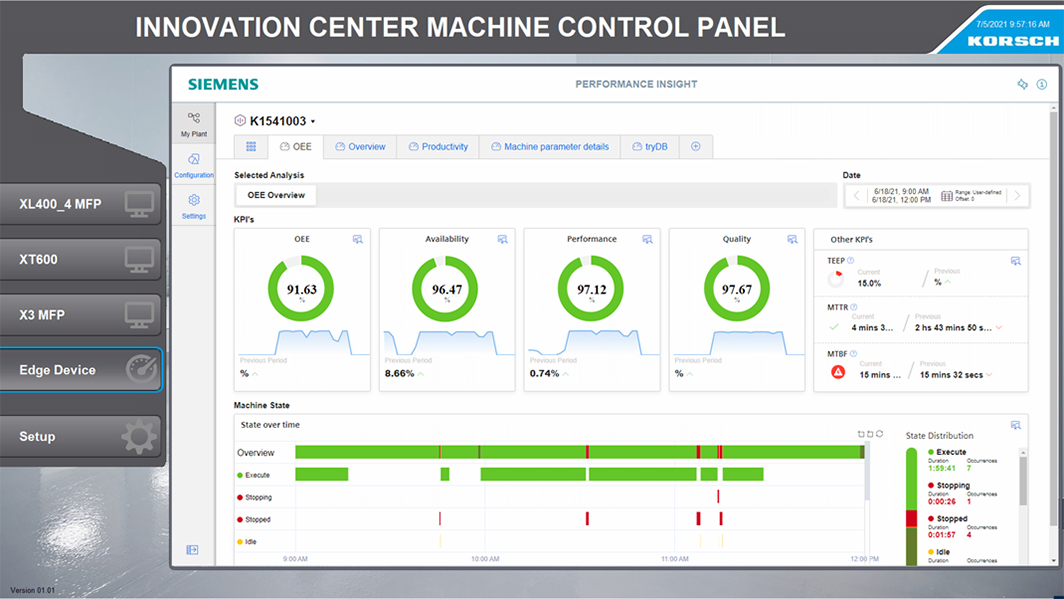
Task: Click the MTBF red warning icon
Action: pos(838,372)
